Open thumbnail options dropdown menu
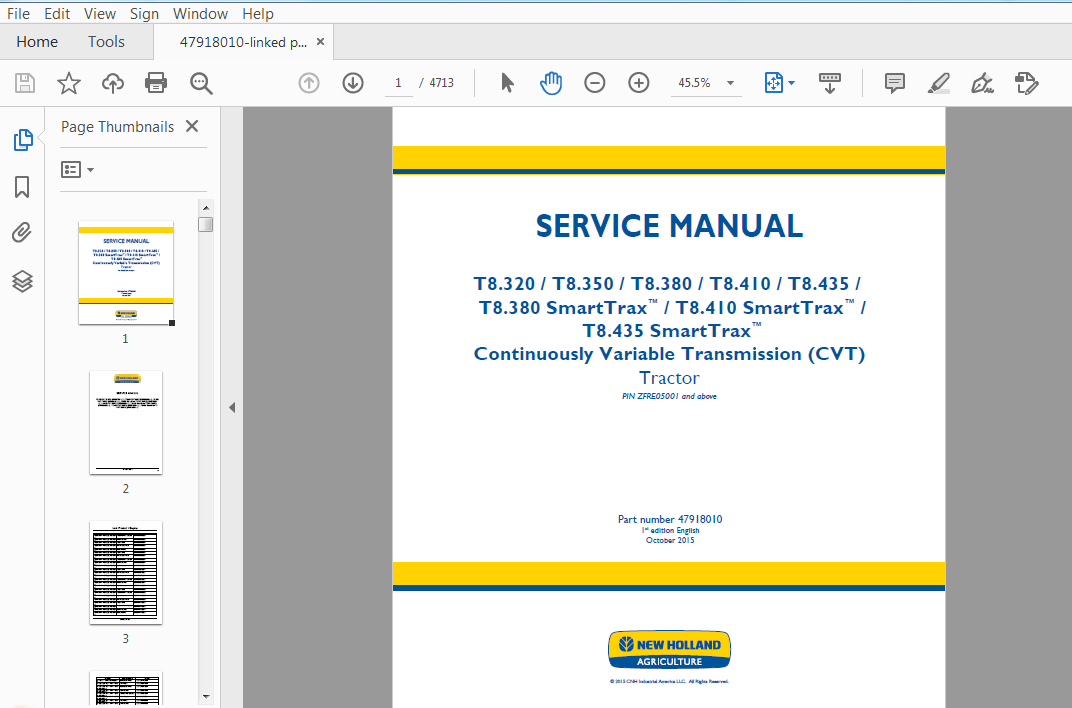1072x708 pixels. 77,169
